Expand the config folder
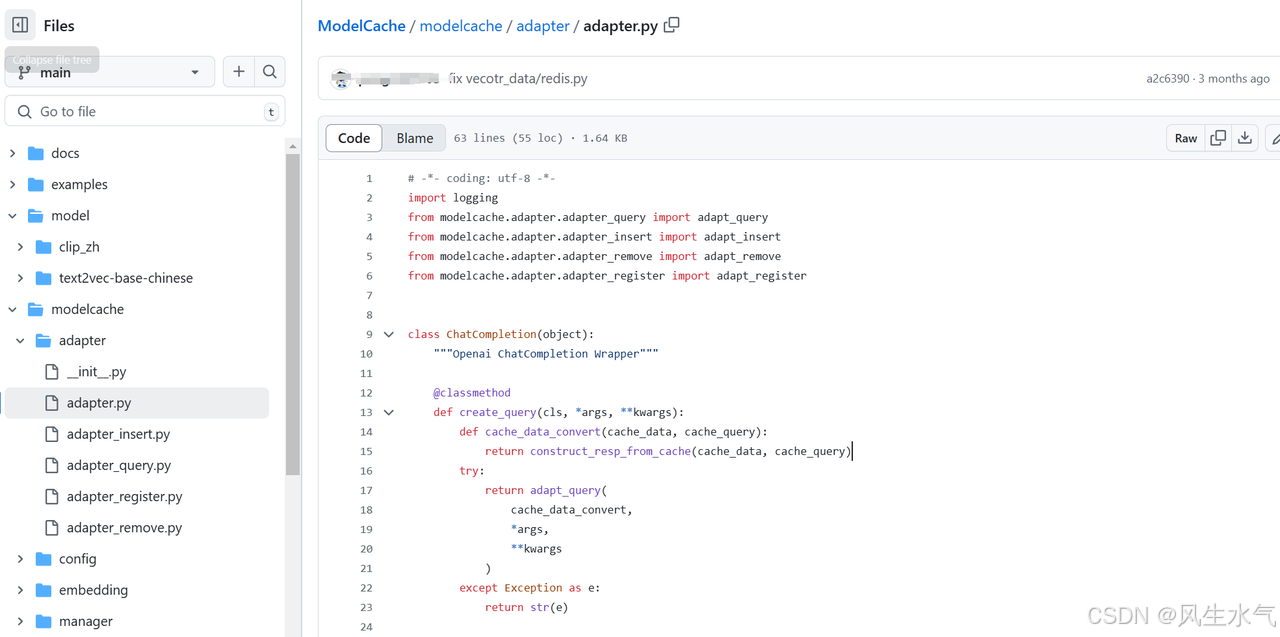 20,559
